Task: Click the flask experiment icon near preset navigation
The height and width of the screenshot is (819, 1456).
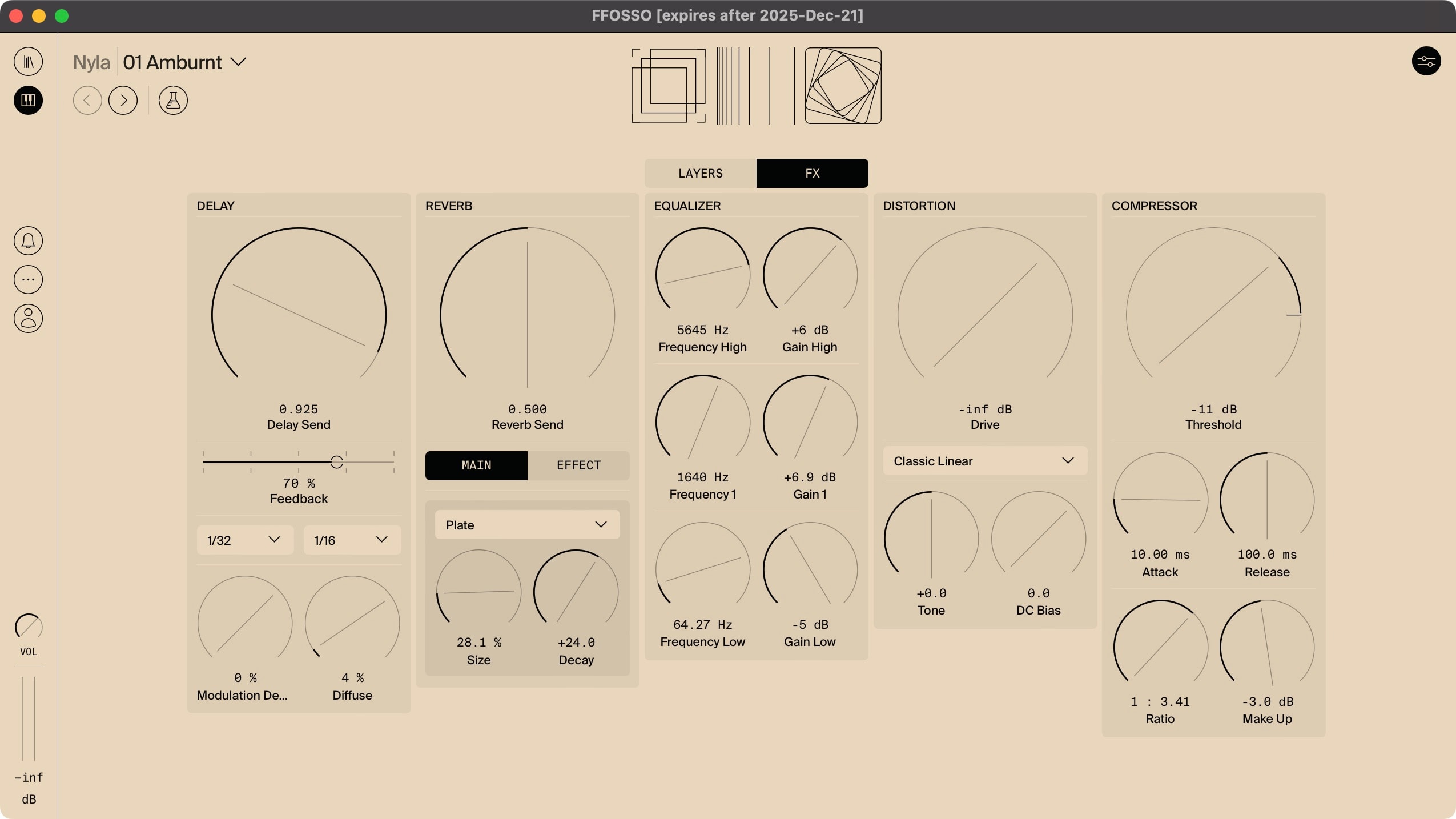Action: (172, 100)
